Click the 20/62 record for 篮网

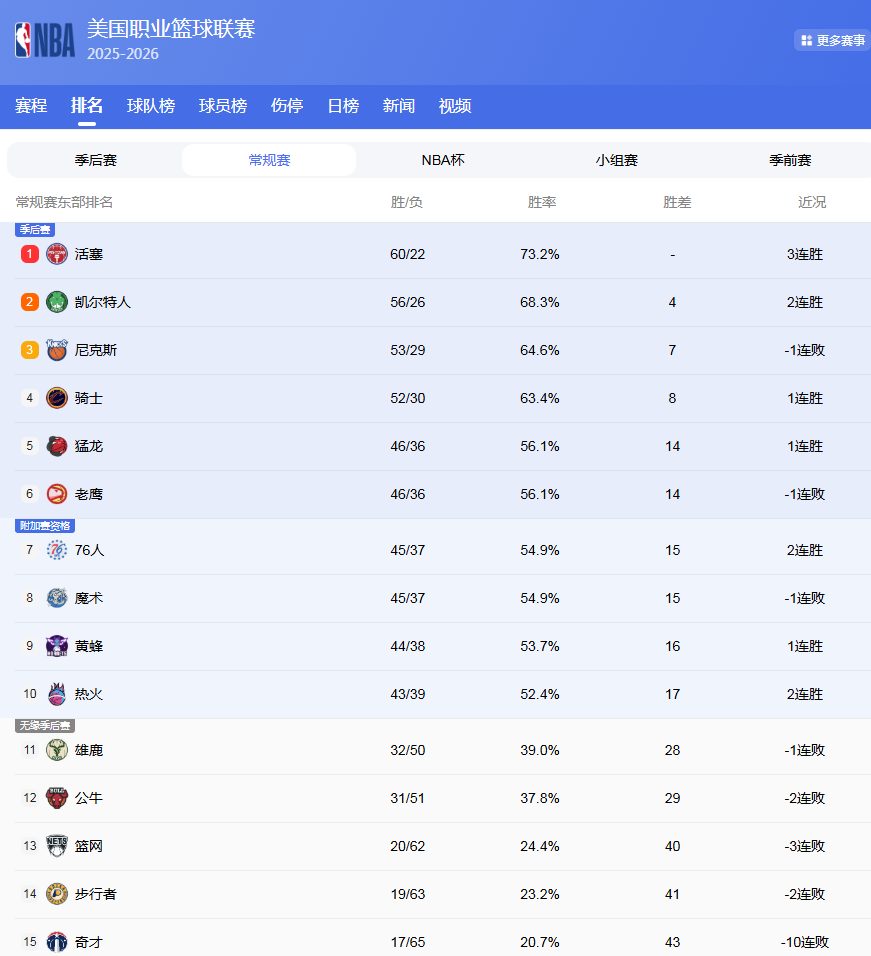coord(408,846)
